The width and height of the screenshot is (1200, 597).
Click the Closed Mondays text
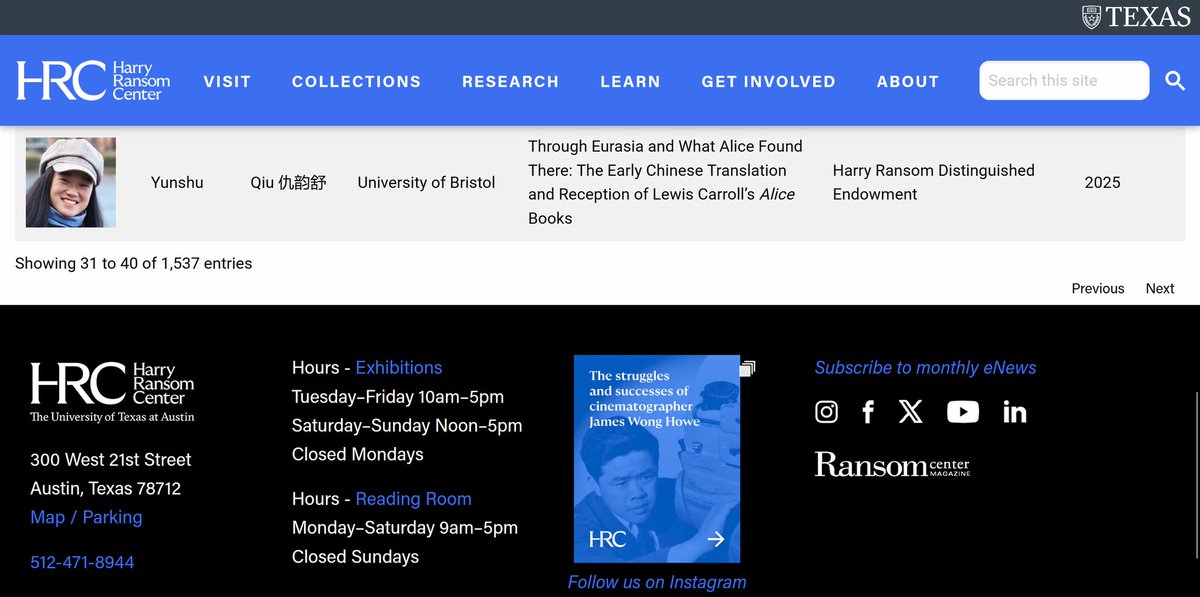(358, 454)
